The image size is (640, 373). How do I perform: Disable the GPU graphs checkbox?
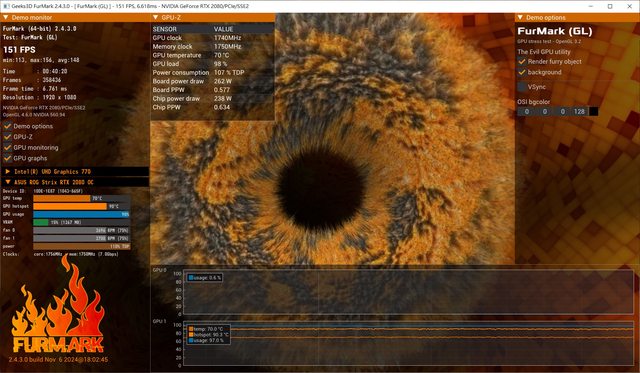7,158
